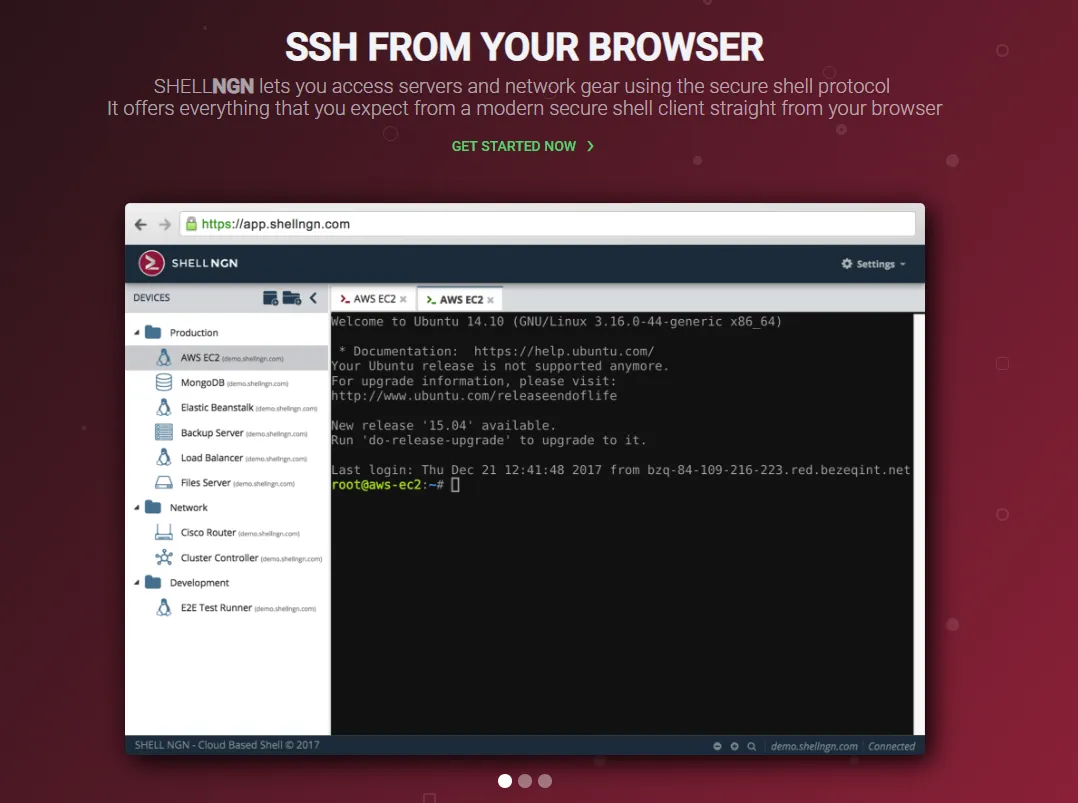Viewport: 1078px width, 803px height.
Task: Click the terminal vertical scrollbar
Action: coord(918,524)
